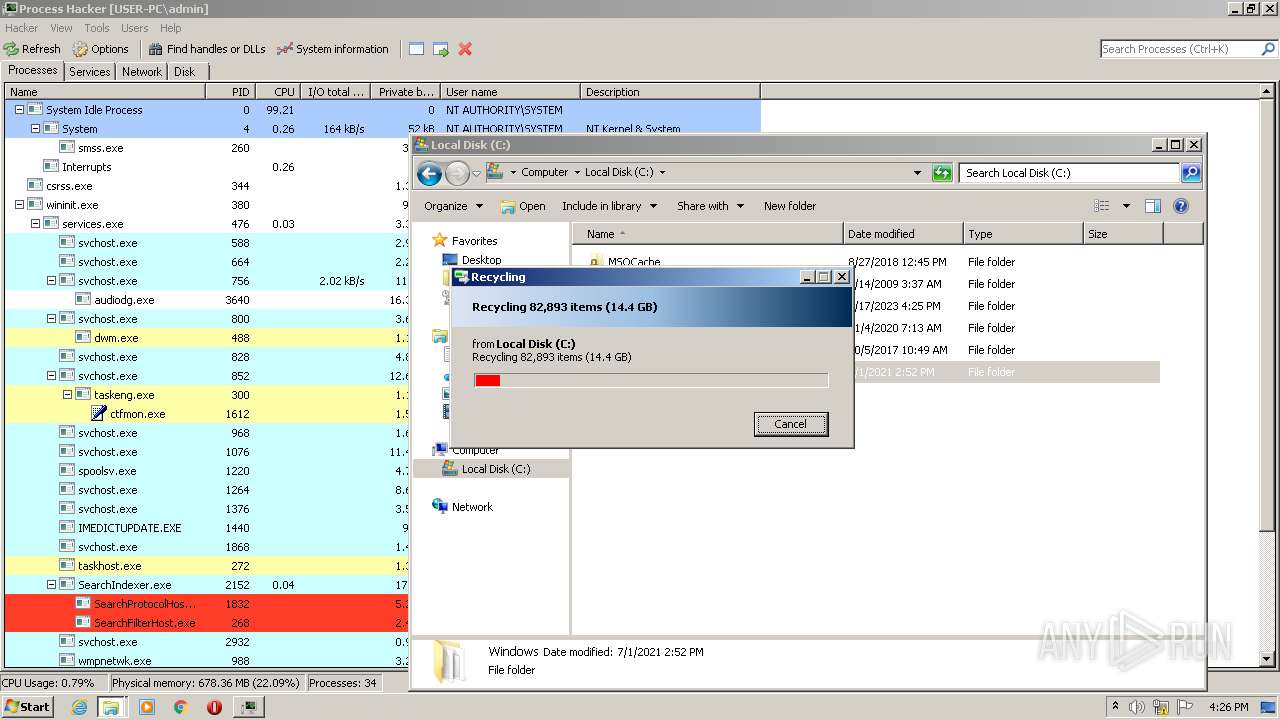This screenshot has width=1280, height=720.
Task: Open Options from Process Hacker toolbar
Action: [x=100, y=48]
